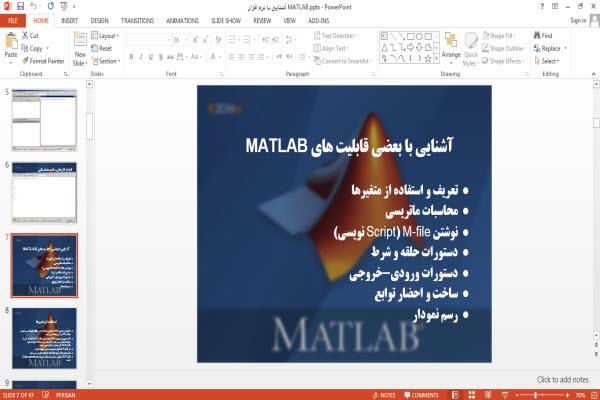The width and height of the screenshot is (600, 400).
Task: Switch to Reading View in status bar
Action: point(488,395)
